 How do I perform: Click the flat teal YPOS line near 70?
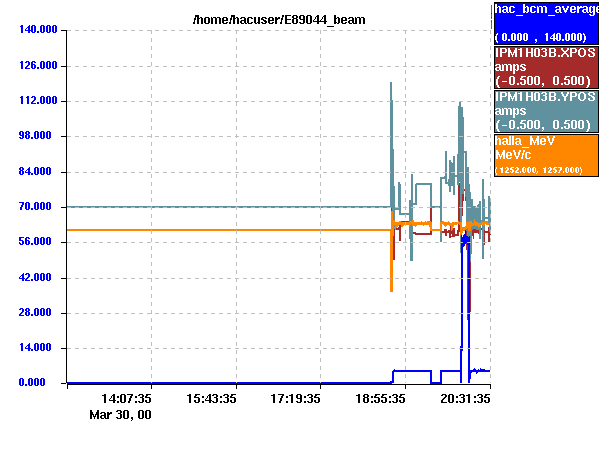(230, 207)
